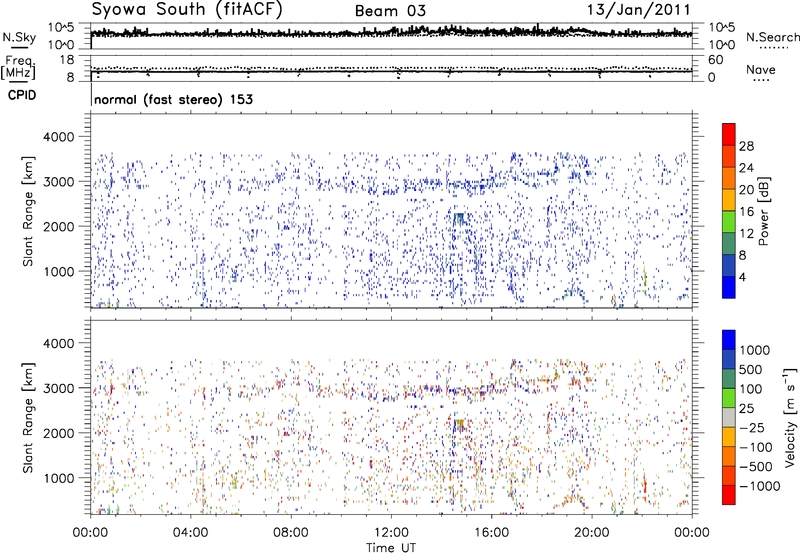This screenshot has height=554, width=800.
Task: Click the green echo patch in power panel
Action: coord(460,219)
